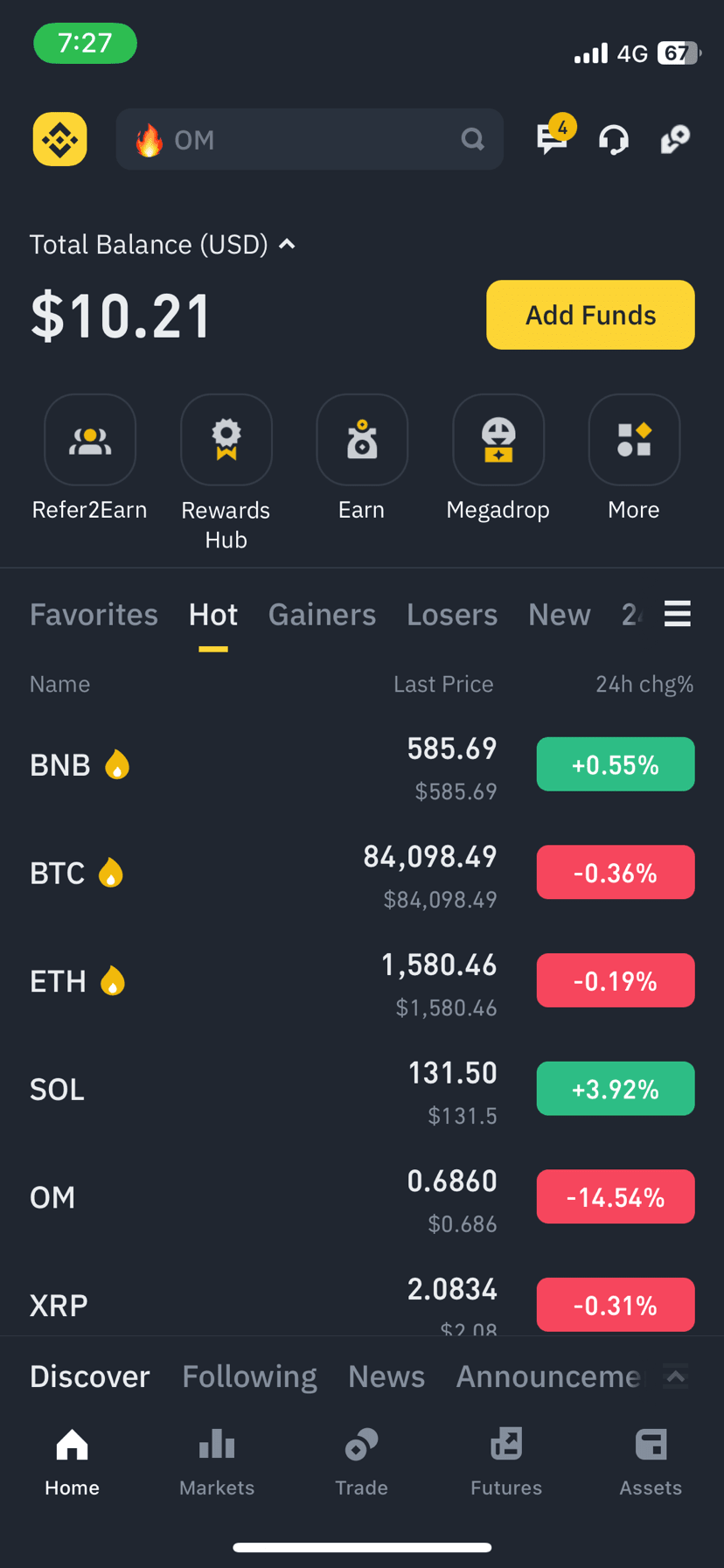
Task: Open the Refer2Earn shortcut
Action: click(x=90, y=440)
